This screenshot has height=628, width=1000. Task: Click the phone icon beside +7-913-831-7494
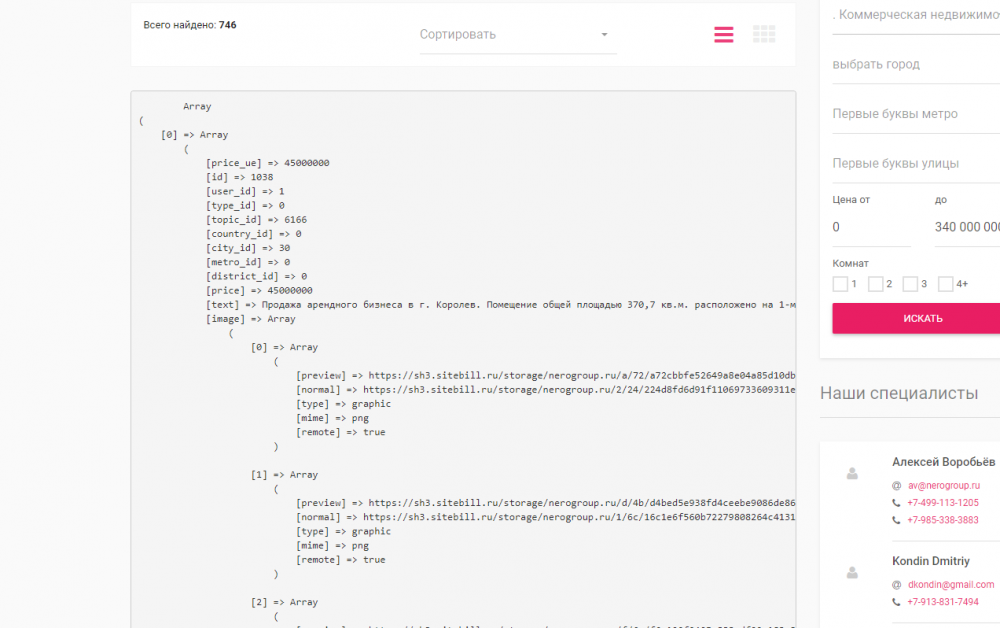(896, 602)
